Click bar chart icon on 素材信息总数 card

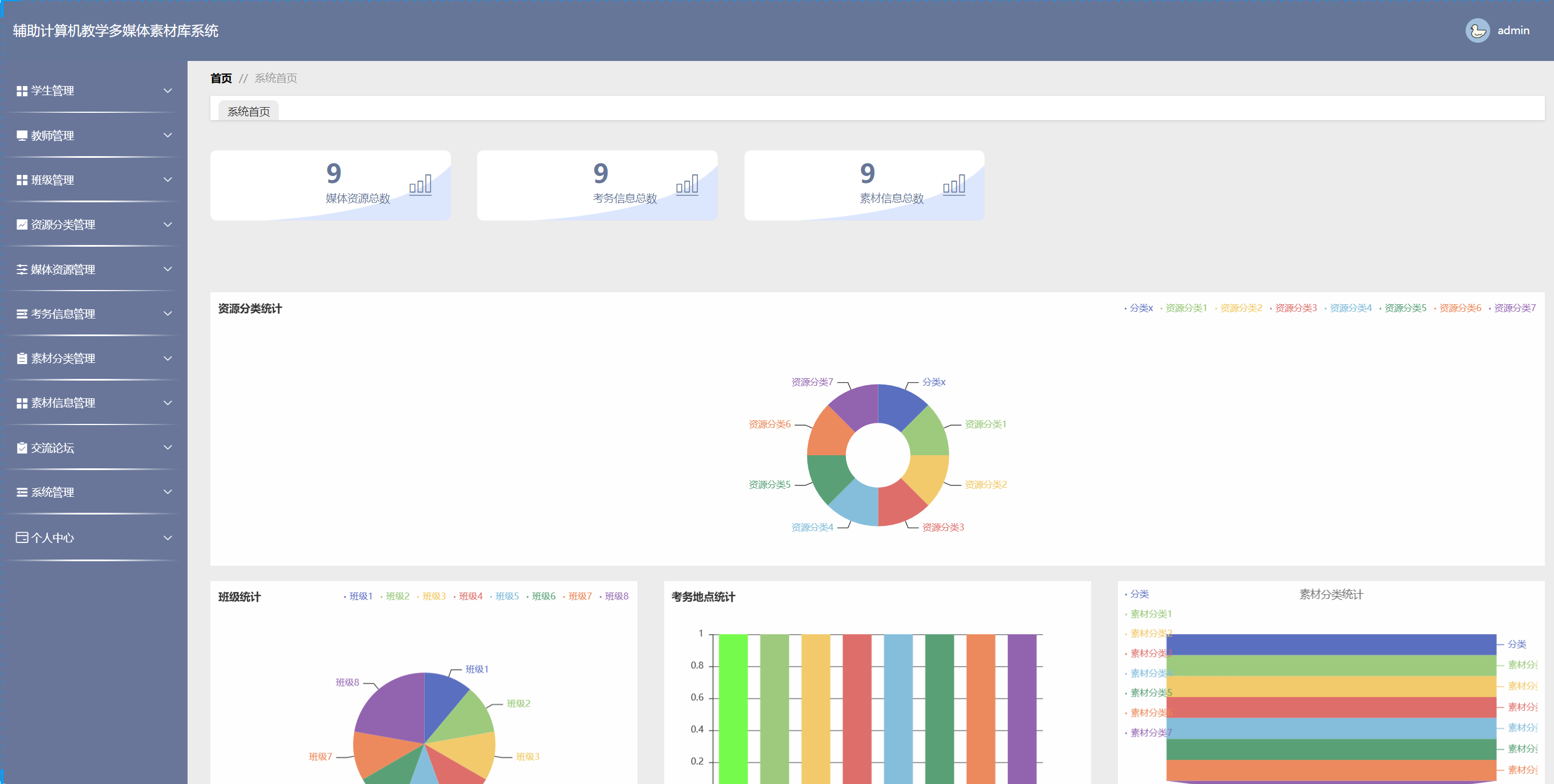tap(954, 185)
